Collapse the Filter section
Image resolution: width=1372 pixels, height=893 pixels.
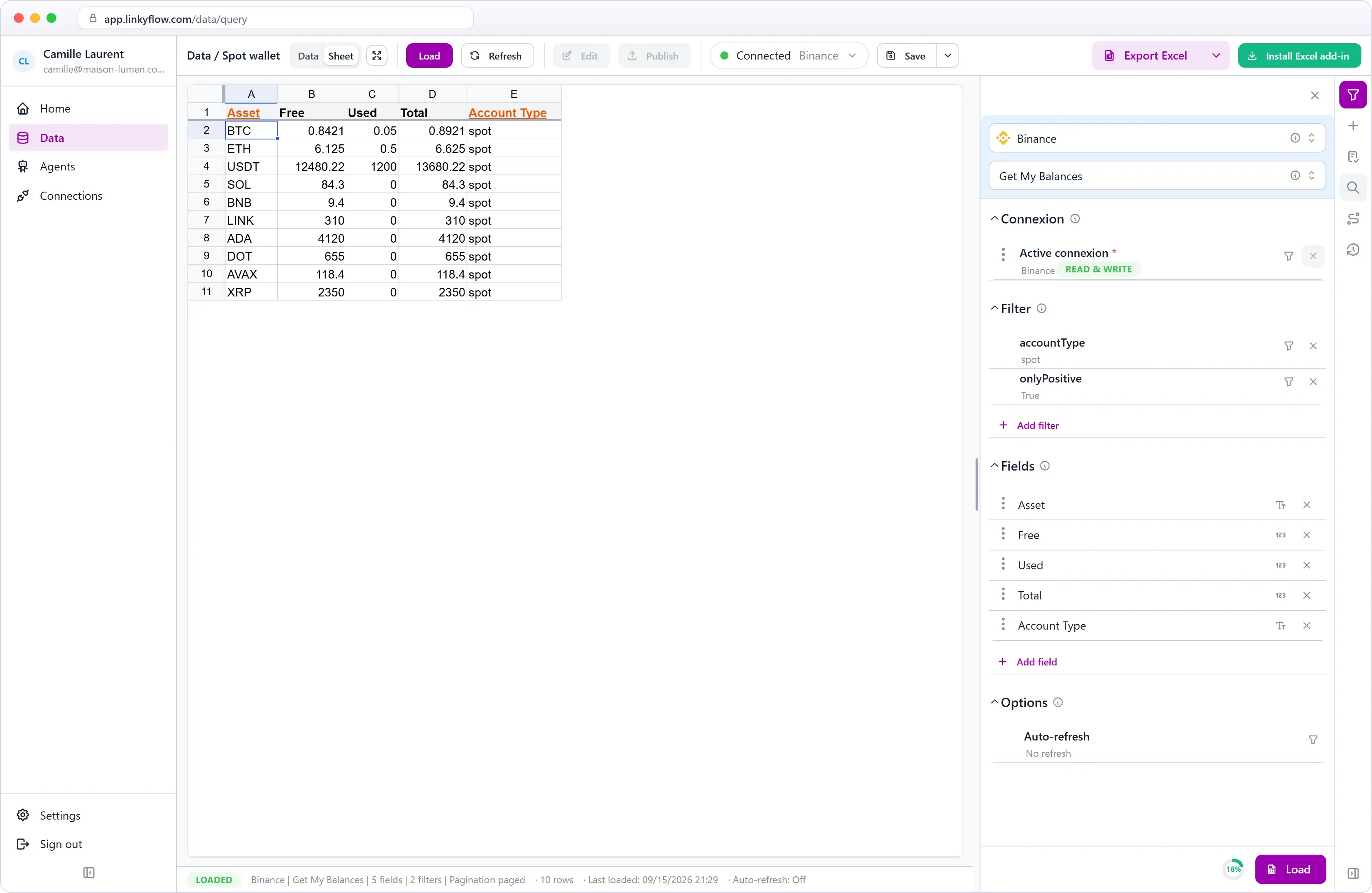994,309
